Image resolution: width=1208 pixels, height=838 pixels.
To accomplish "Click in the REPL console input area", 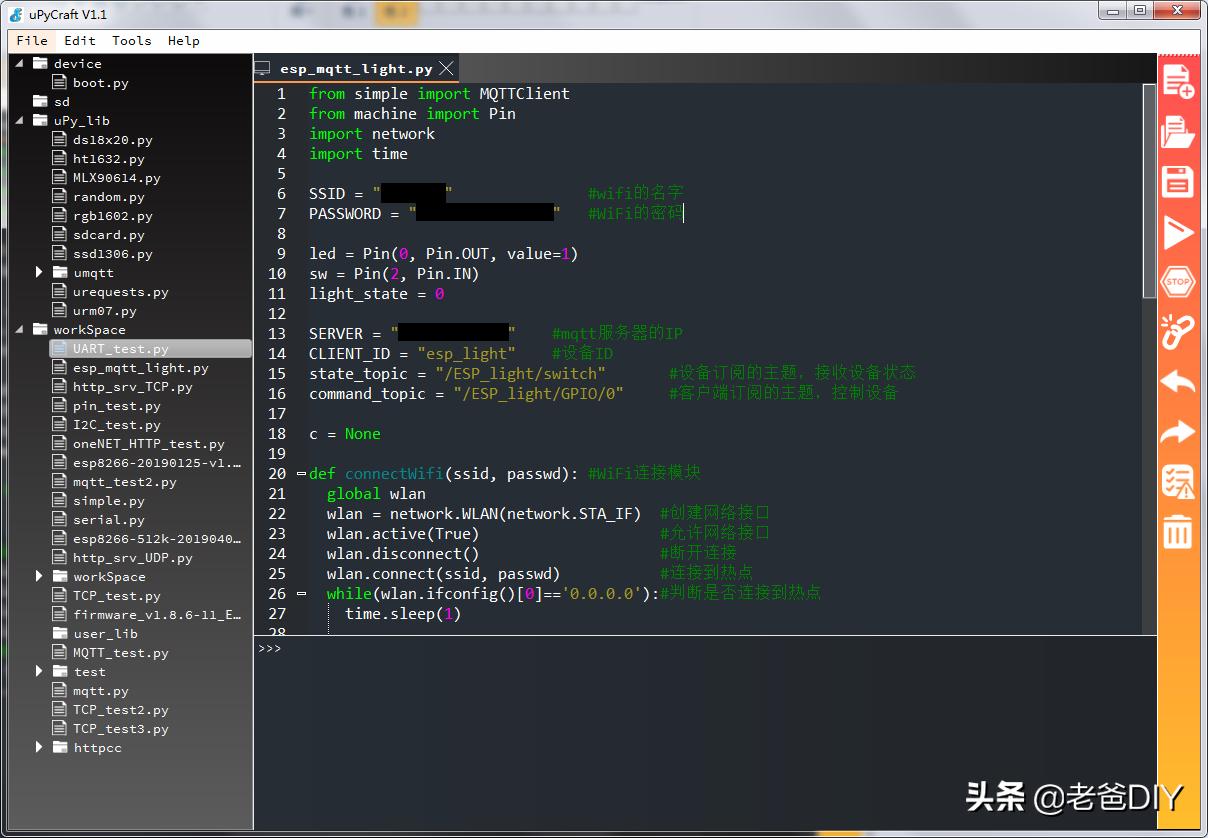I will [x=700, y=730].
